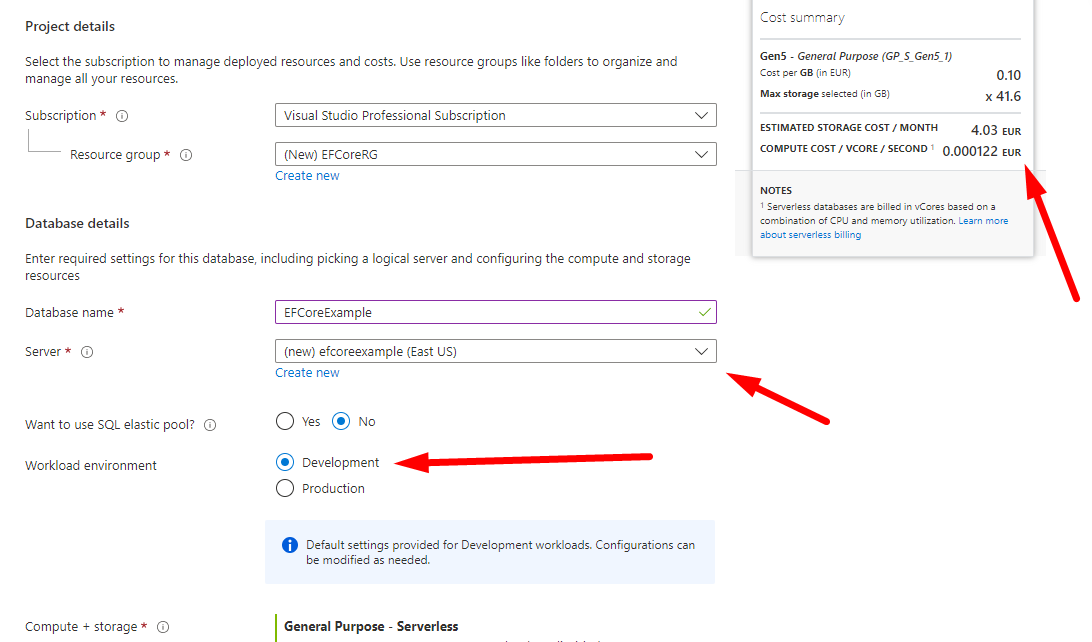Click the SQL elastic pool info icon
Viewport: 1092px width, 642px height.
point(210,425)
